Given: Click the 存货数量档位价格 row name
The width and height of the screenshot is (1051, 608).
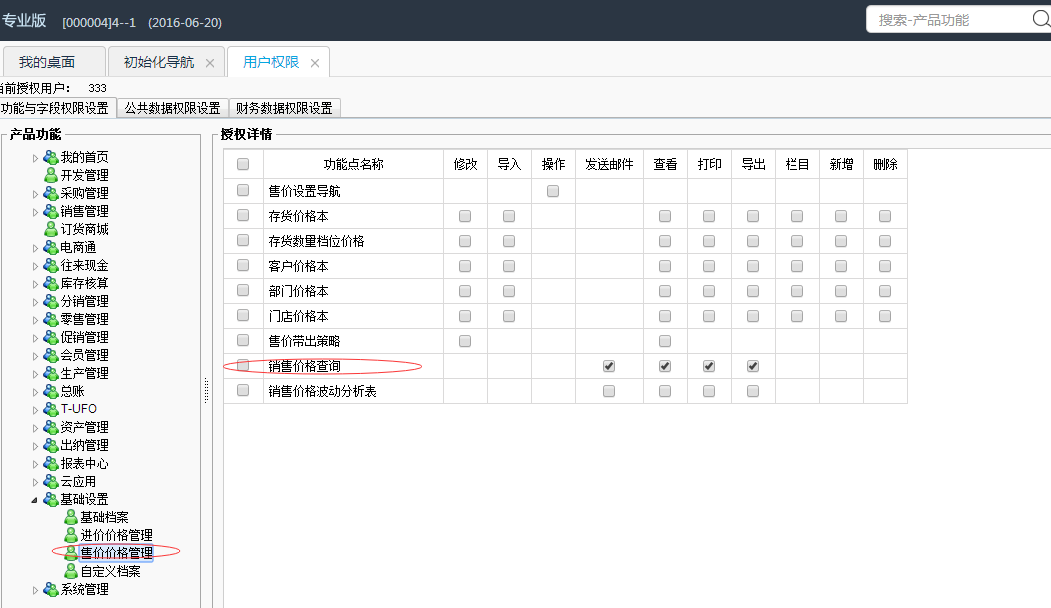Looking at the screenshot, I should coord(316,241).
